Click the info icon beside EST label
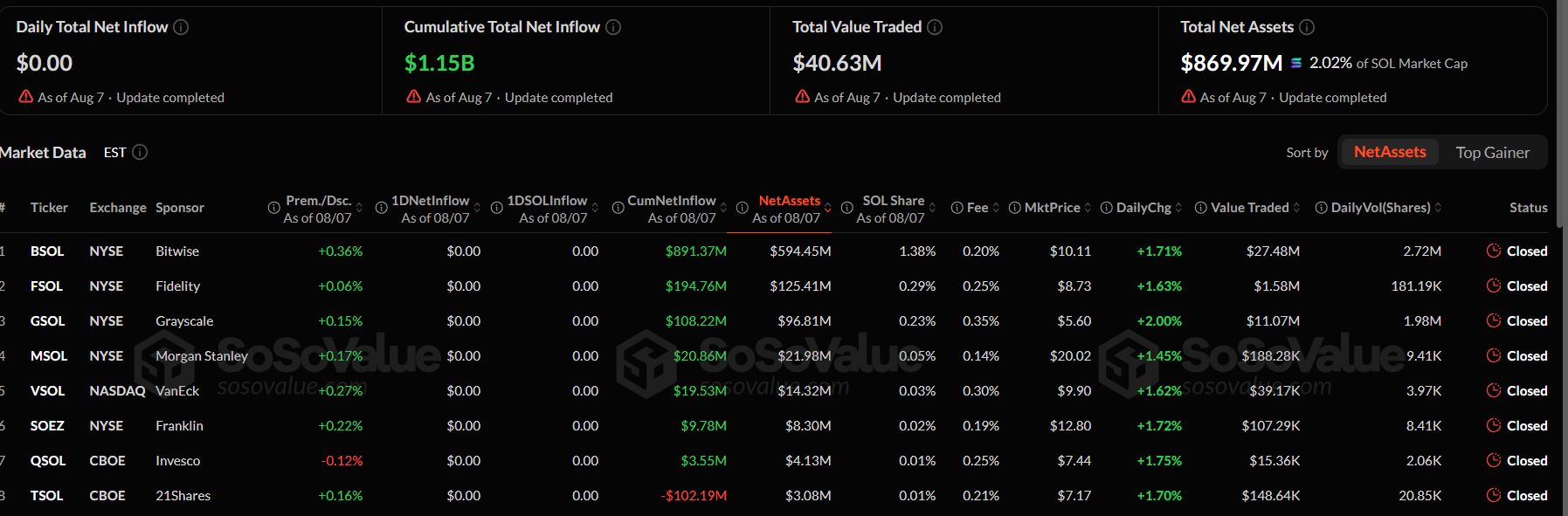 [140, 152]
